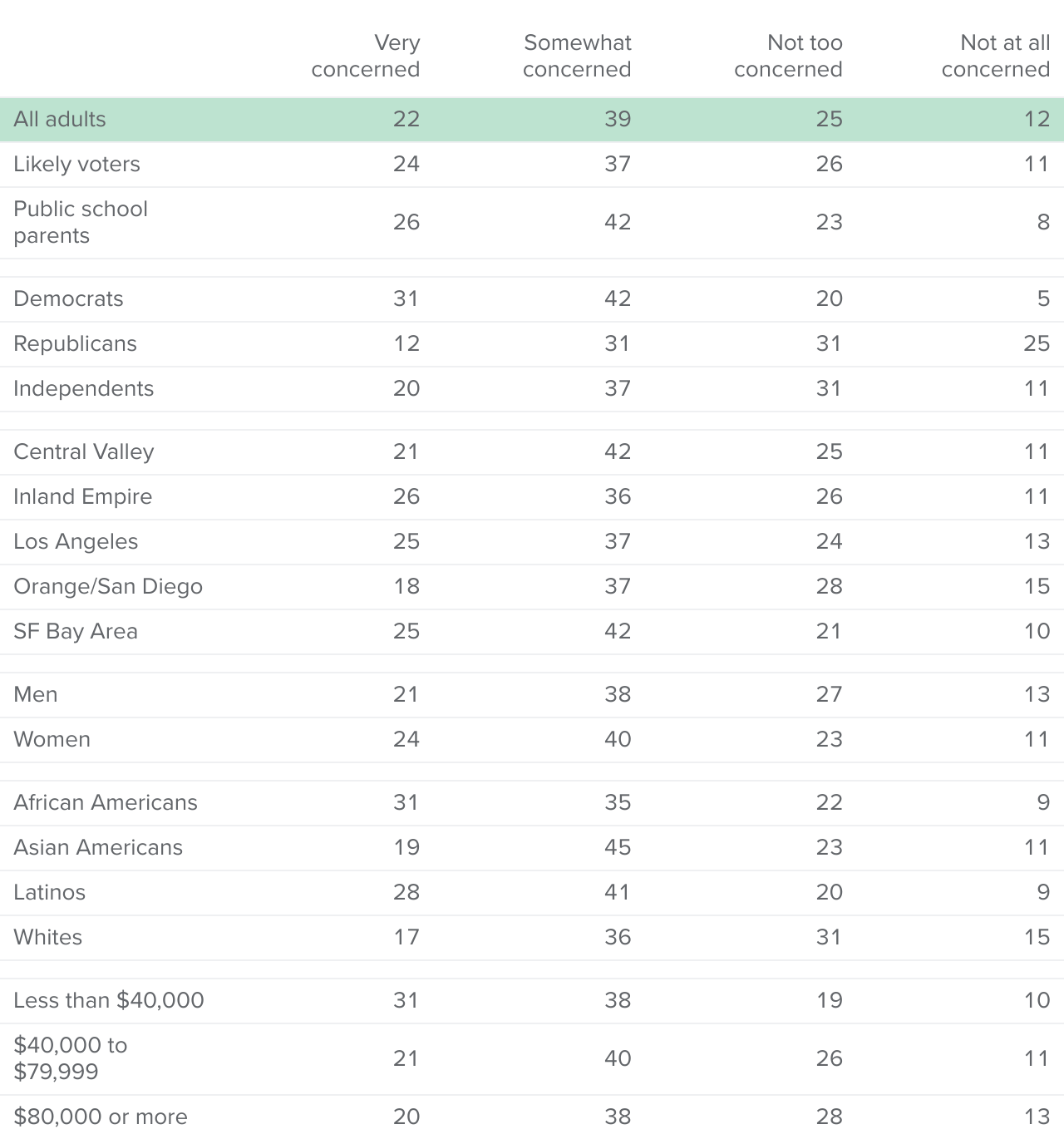Click the Not at all concerned header
This screenshot has width=1064, height=1139.
(996, 56)
